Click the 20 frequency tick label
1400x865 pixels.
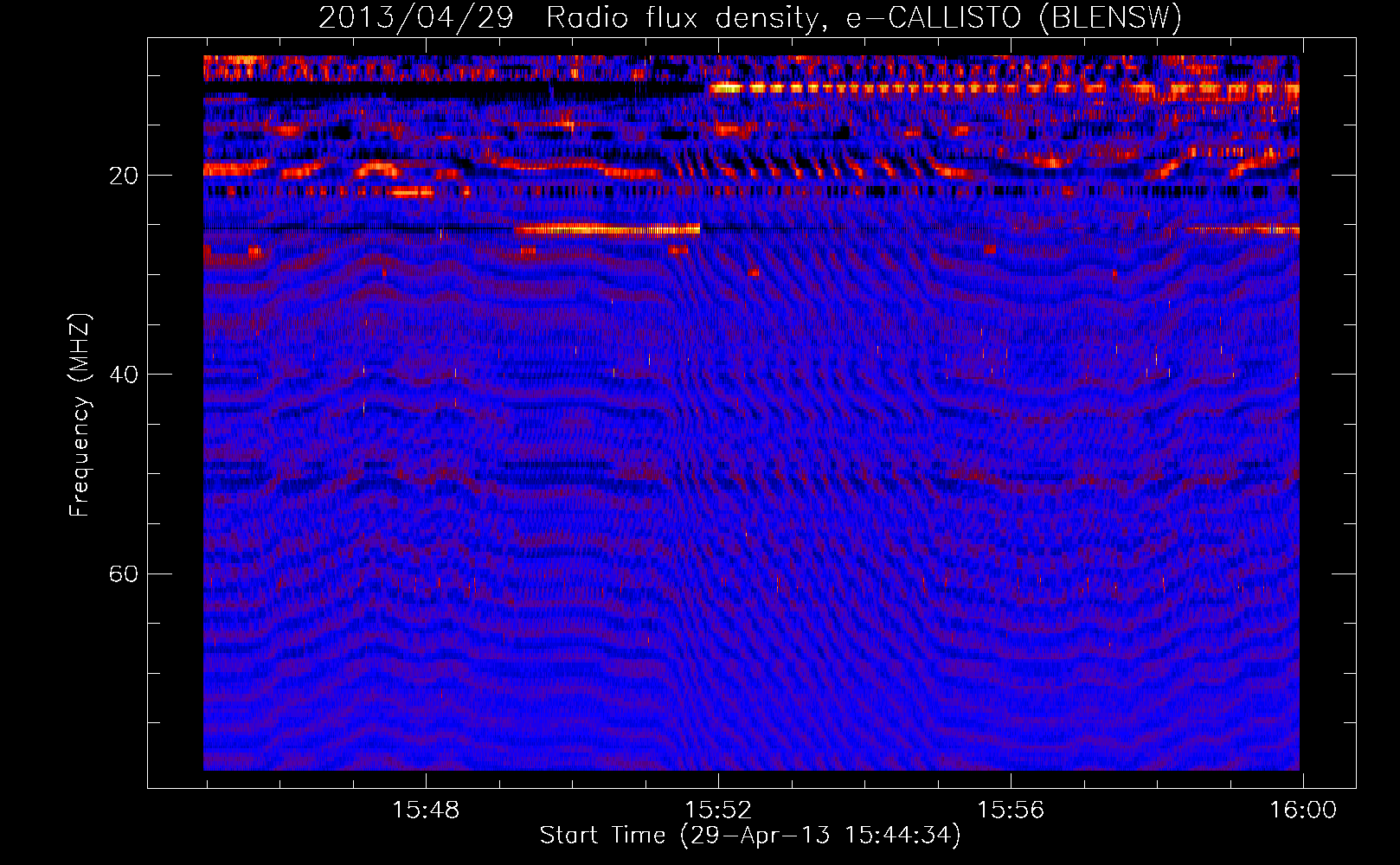pos(123,176)
